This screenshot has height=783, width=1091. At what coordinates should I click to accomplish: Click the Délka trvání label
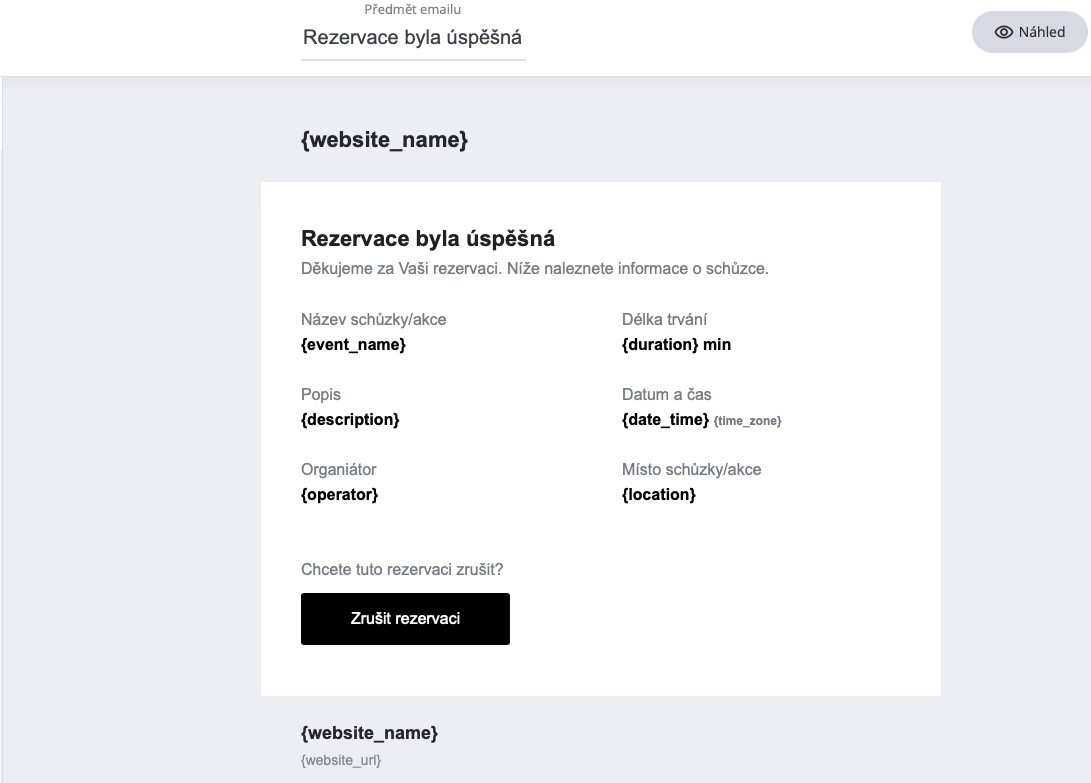(x=664, y=320)
